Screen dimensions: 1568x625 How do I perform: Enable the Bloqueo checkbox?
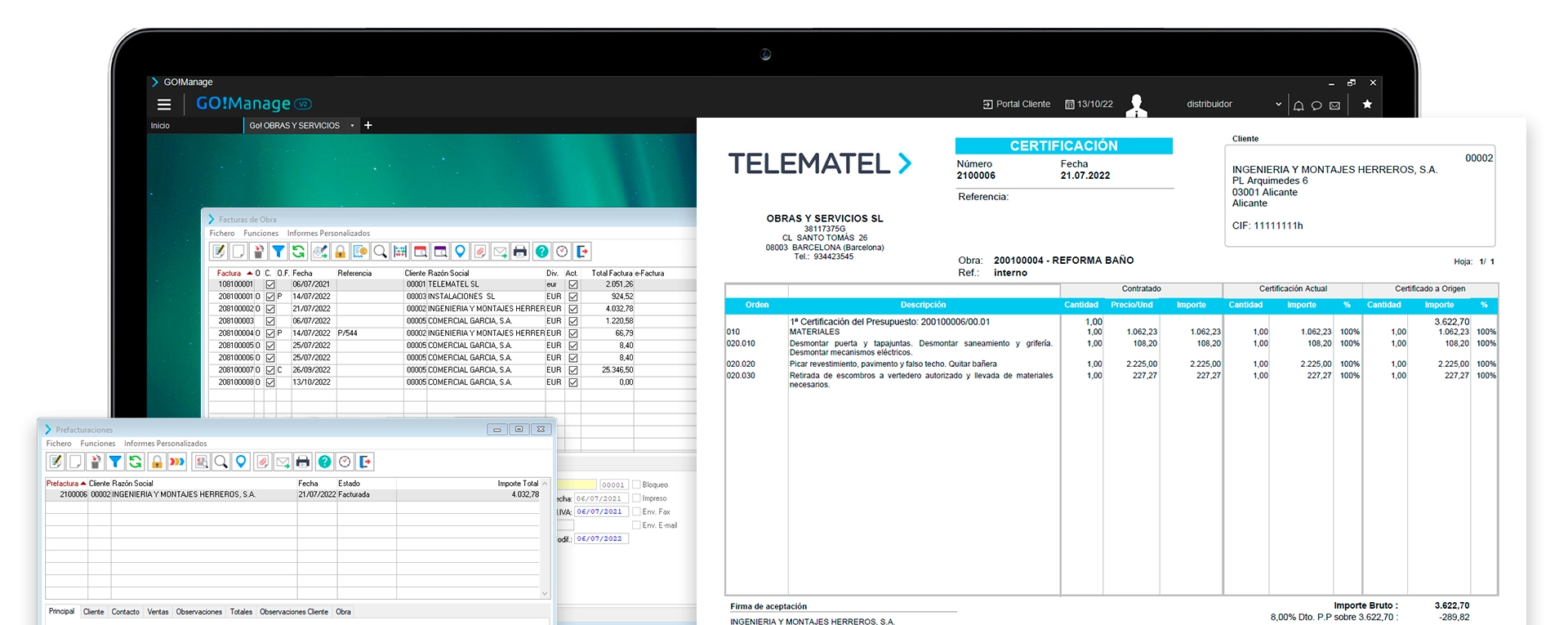point(636,484)
